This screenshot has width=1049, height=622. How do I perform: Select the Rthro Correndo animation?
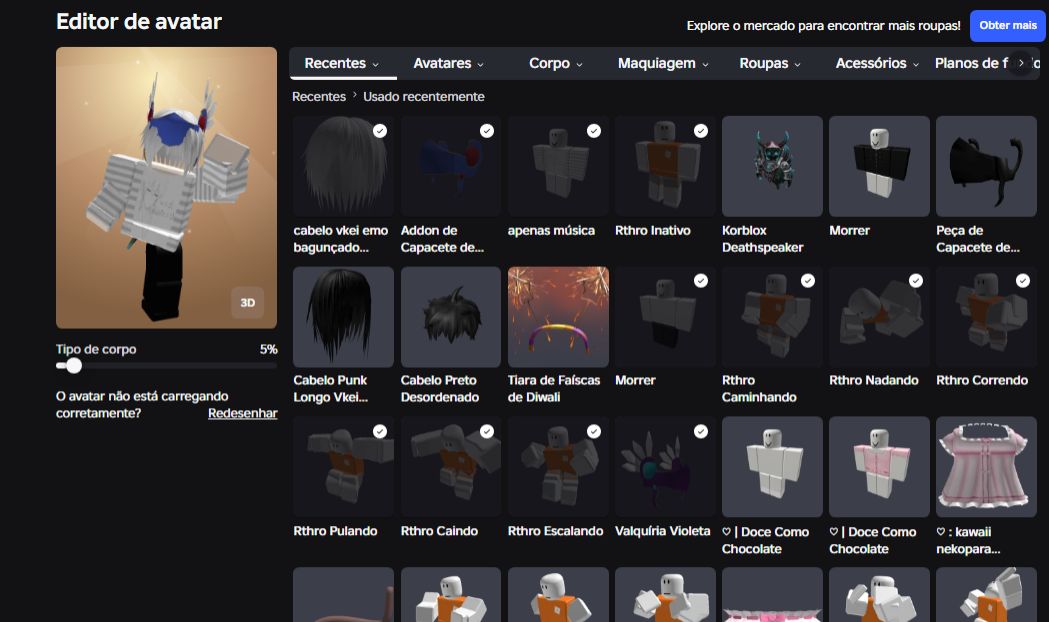click(x=986, y=316)
